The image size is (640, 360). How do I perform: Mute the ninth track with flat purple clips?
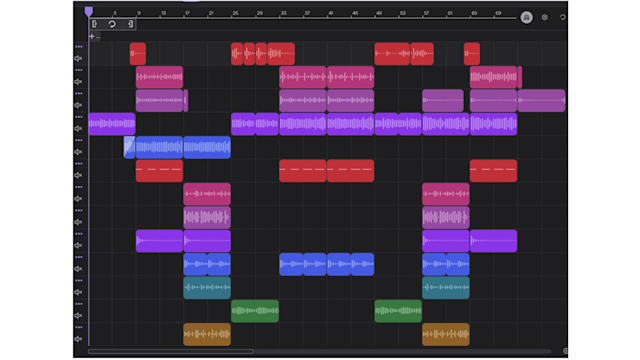[78, 245]
